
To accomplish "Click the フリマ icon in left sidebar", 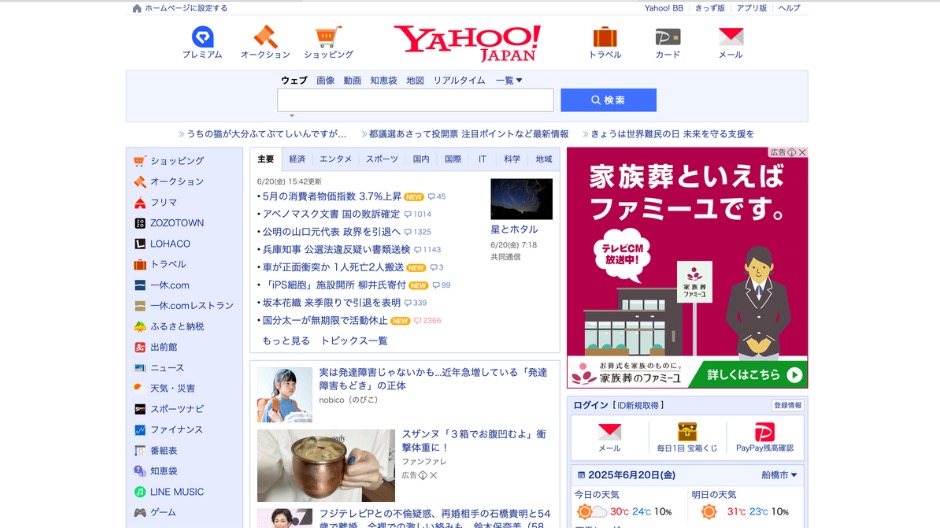I will coord(140,203).
